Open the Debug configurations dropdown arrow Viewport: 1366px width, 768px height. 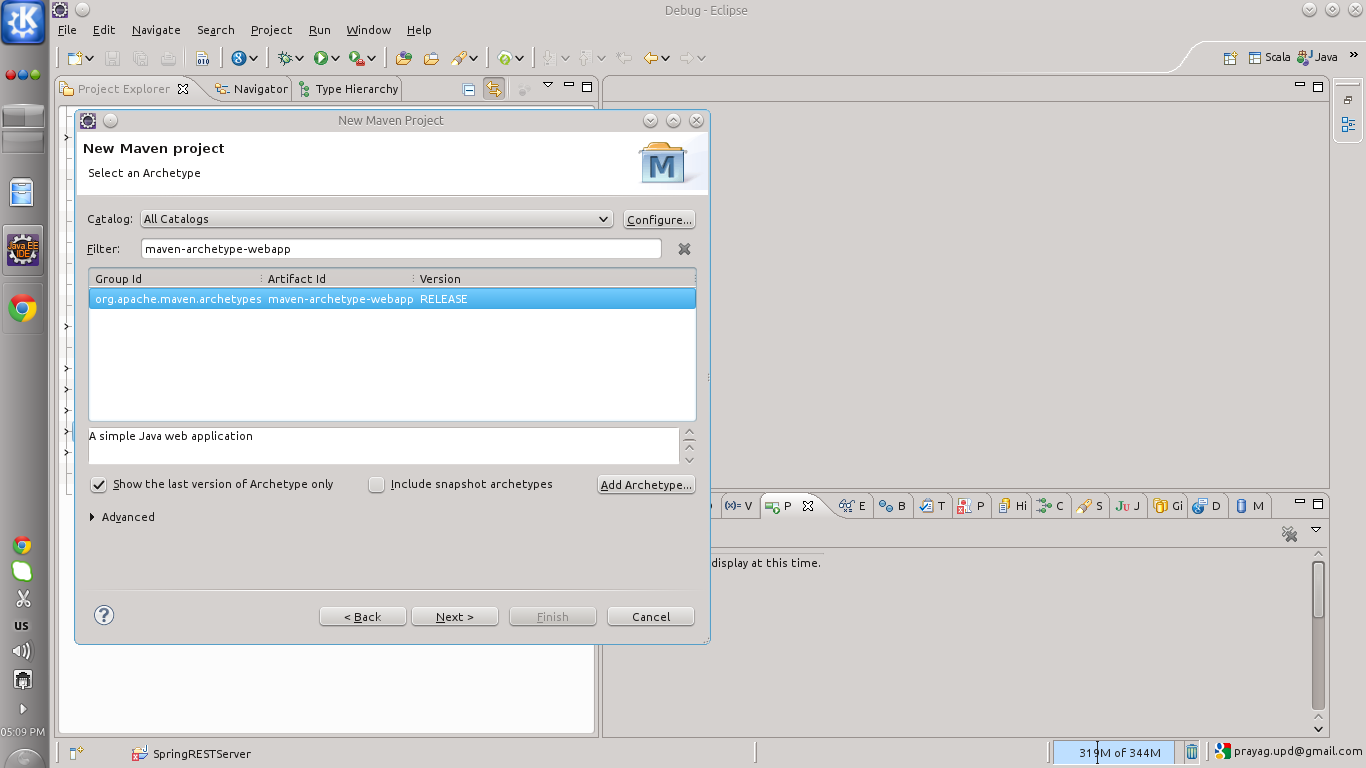click(x=299, y=59)
